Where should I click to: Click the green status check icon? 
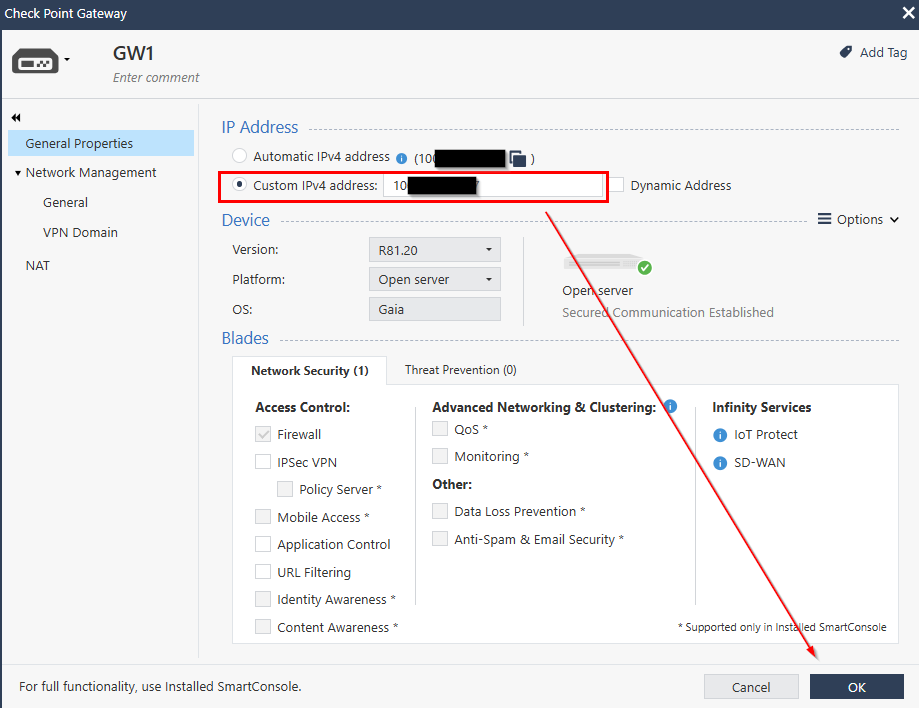pos(645,267)
